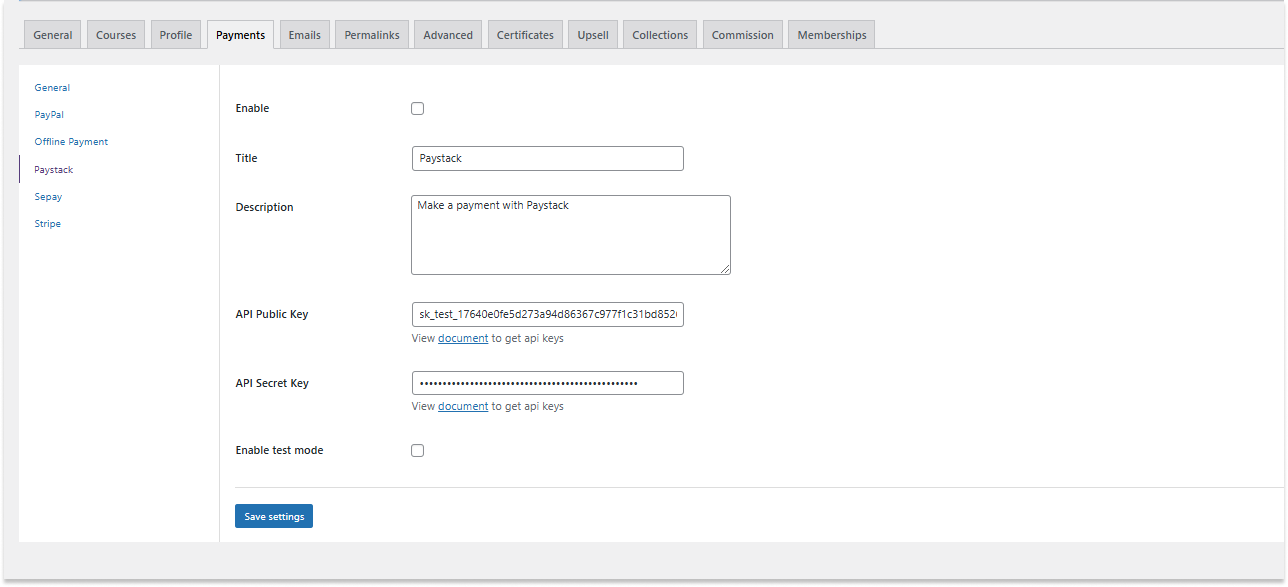The width and height of the screenshot is (1288, 587).
Task: Open Stripe payment settings
Action: tap(48, 224)
